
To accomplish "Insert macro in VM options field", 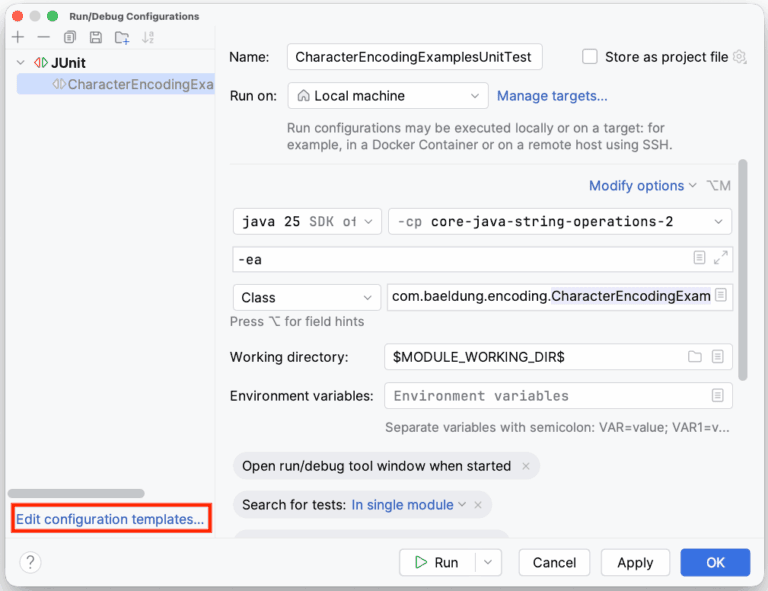I will pos(699,258).
